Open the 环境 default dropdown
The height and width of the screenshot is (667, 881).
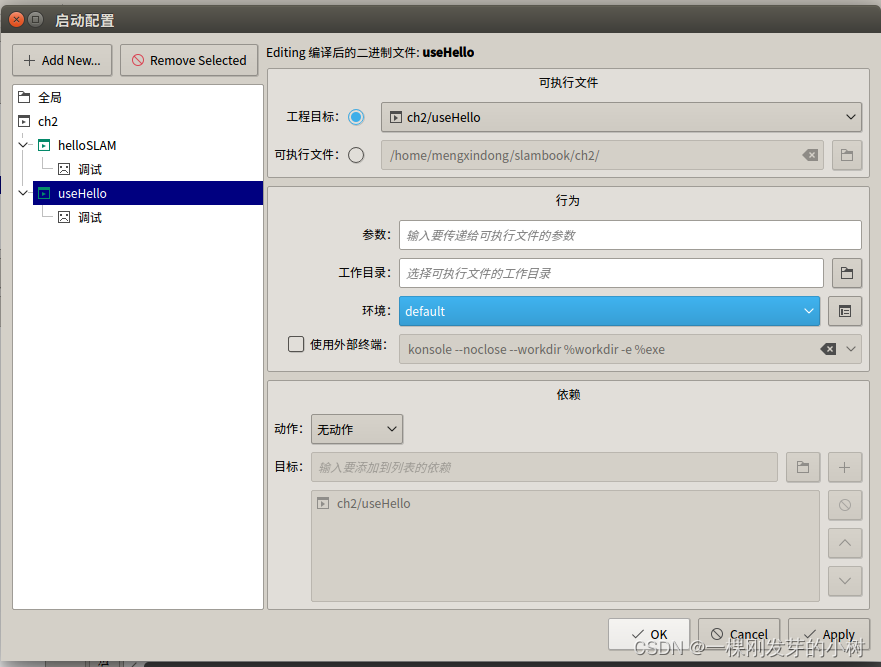tap(808, 311)
